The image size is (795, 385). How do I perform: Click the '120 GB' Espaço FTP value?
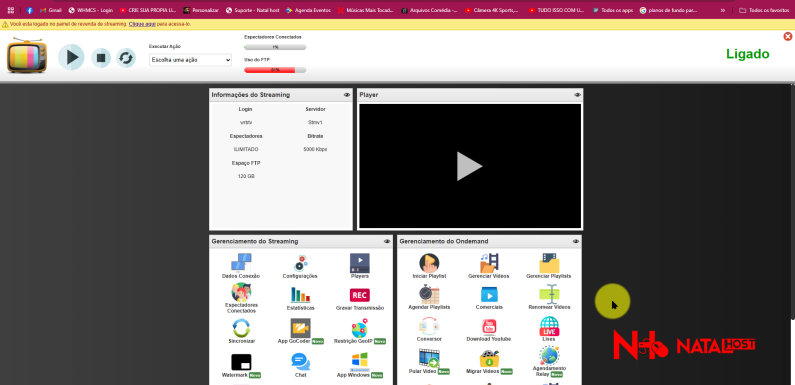click(246, 177)
